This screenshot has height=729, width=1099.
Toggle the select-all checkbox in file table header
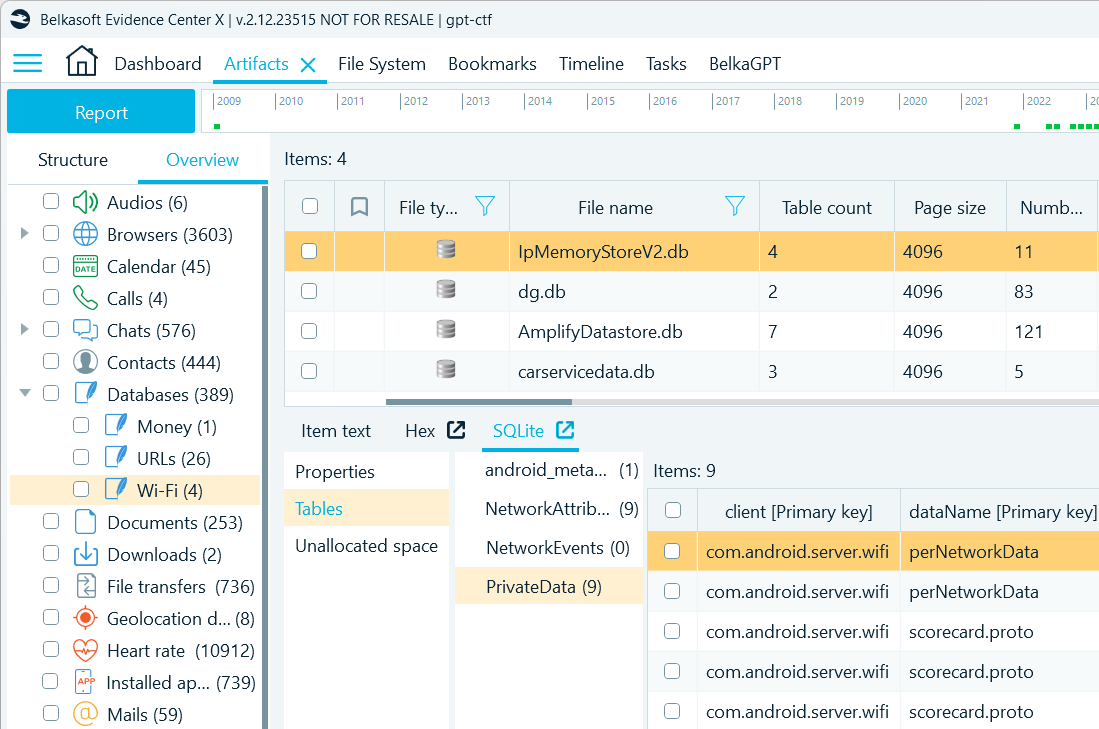[310, 206]
